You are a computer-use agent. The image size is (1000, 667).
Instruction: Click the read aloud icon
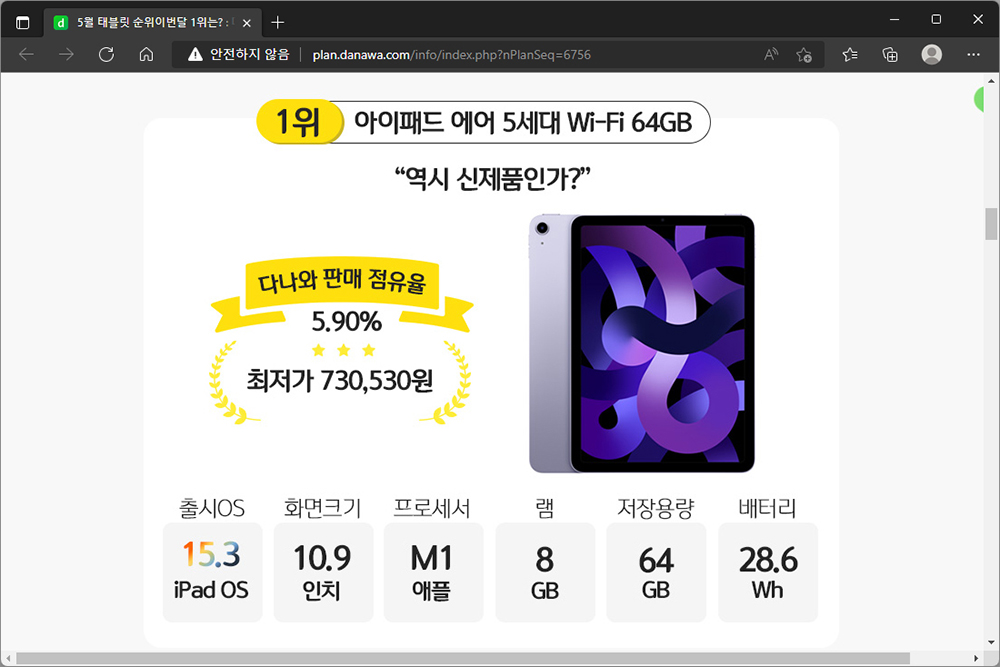[x=771, y=55]
